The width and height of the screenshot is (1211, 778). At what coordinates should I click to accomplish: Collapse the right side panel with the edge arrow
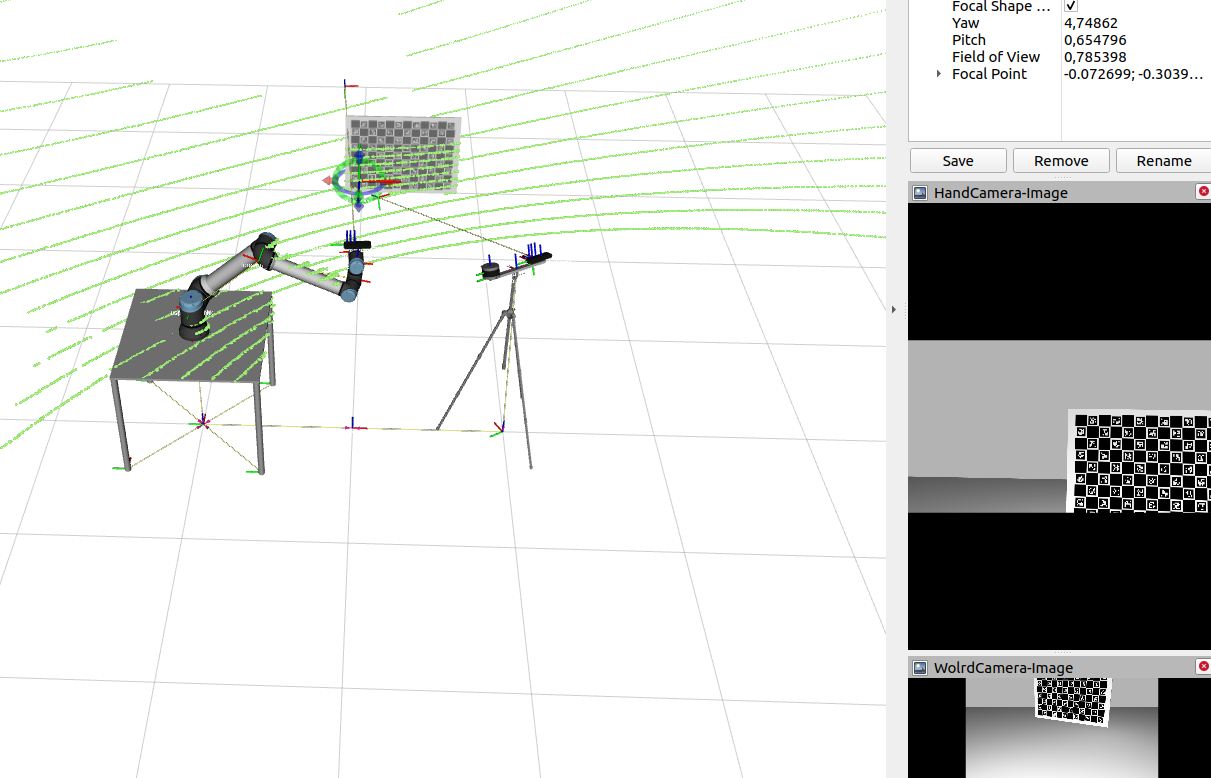[x=893, y=309]
